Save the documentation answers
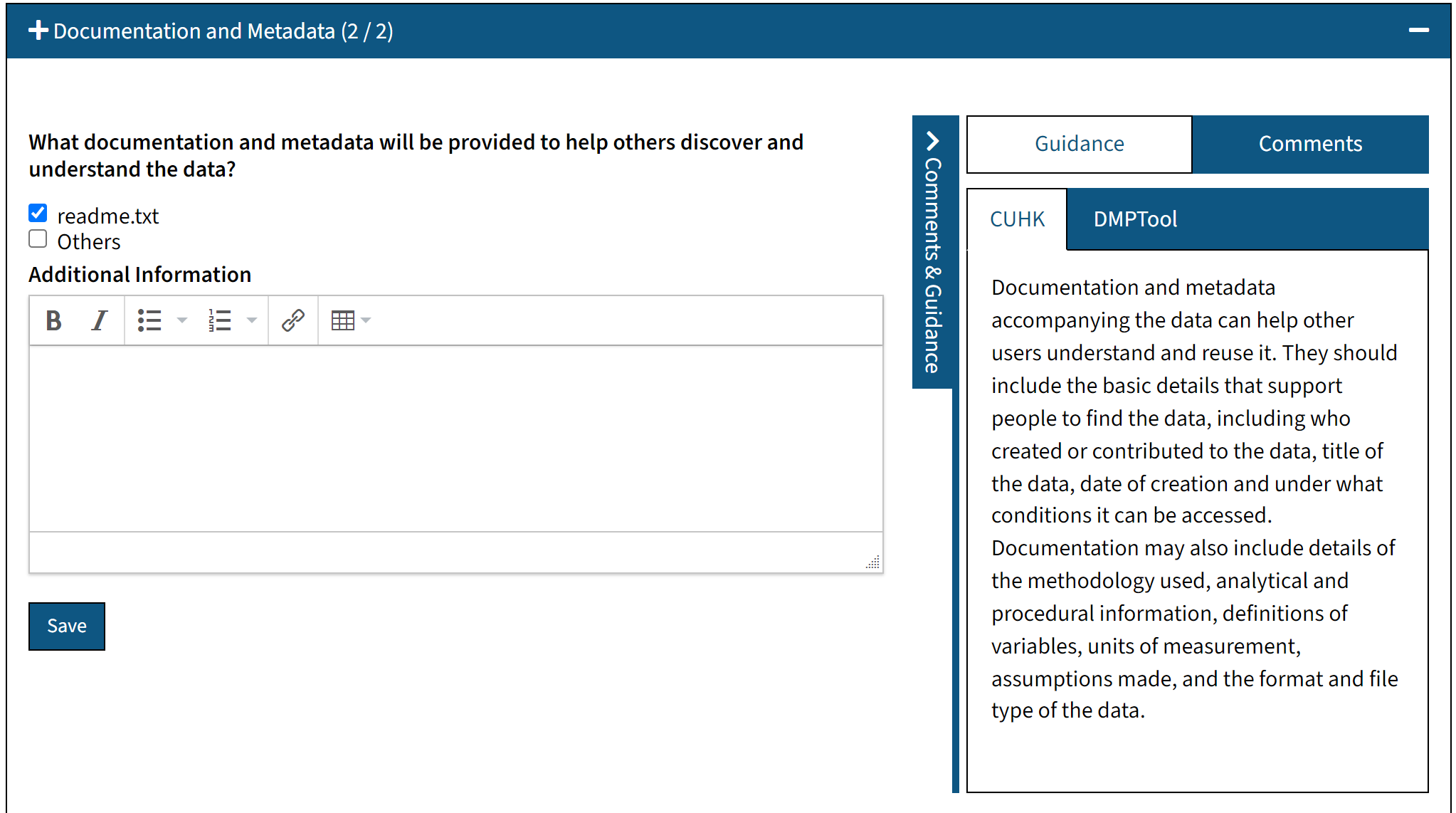 (66, 626)
